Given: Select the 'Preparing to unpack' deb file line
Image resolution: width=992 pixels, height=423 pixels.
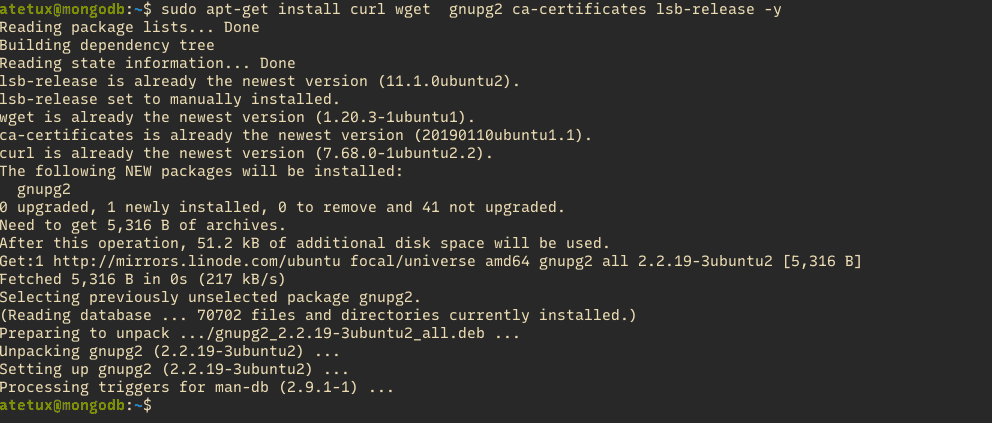Looking at the screenshot, I should [x=260, y=333].
